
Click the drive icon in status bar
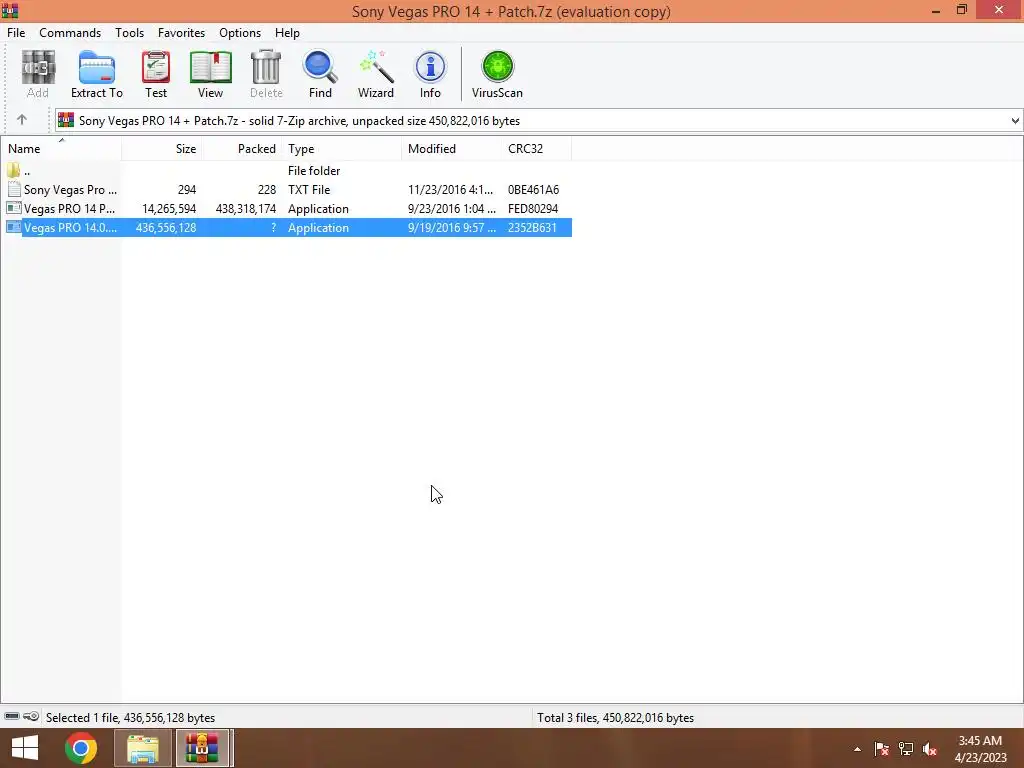click(12, 716)
